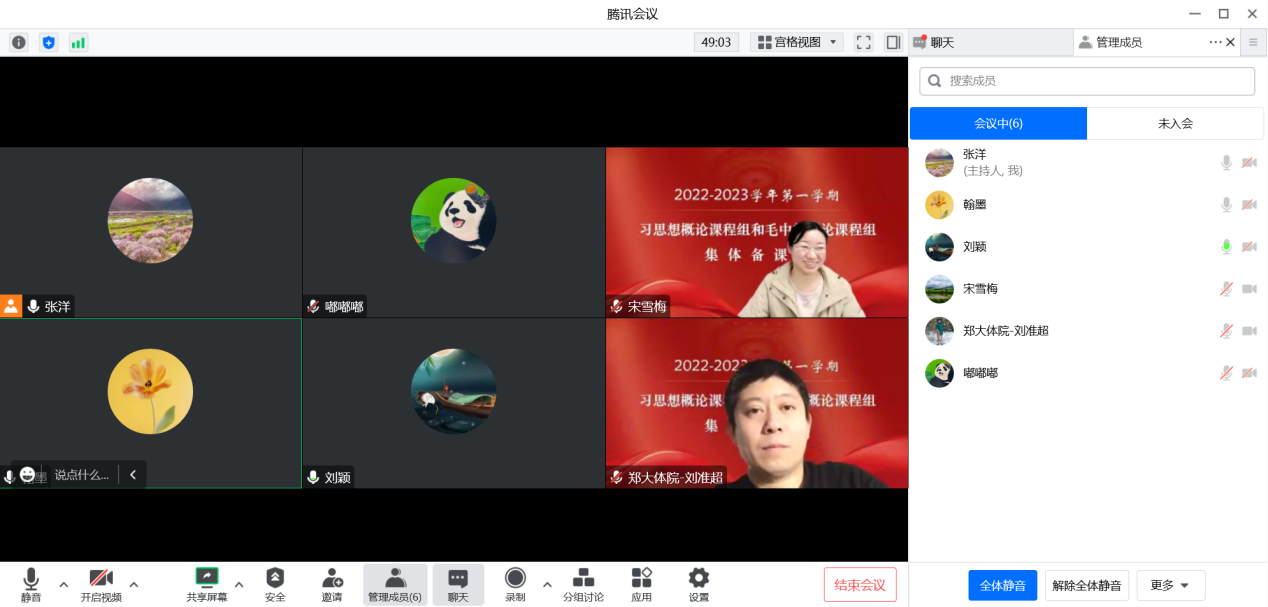This screenshot has width=1268, height=607.
Task: Open the grid view dropdown
Action: [x=797, y=42]
